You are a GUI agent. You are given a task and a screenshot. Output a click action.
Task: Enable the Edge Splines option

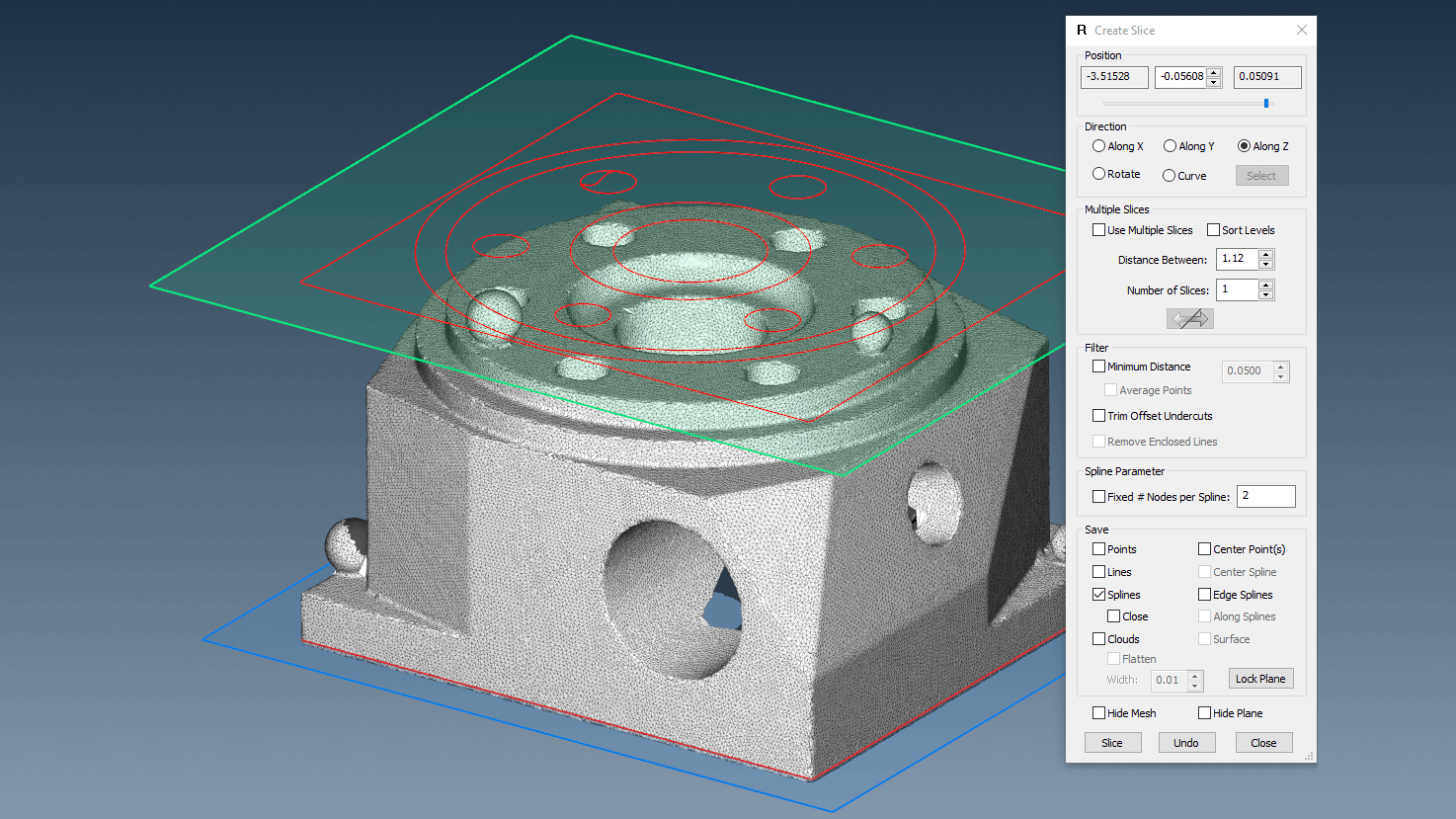click(x=1204, y=595)
